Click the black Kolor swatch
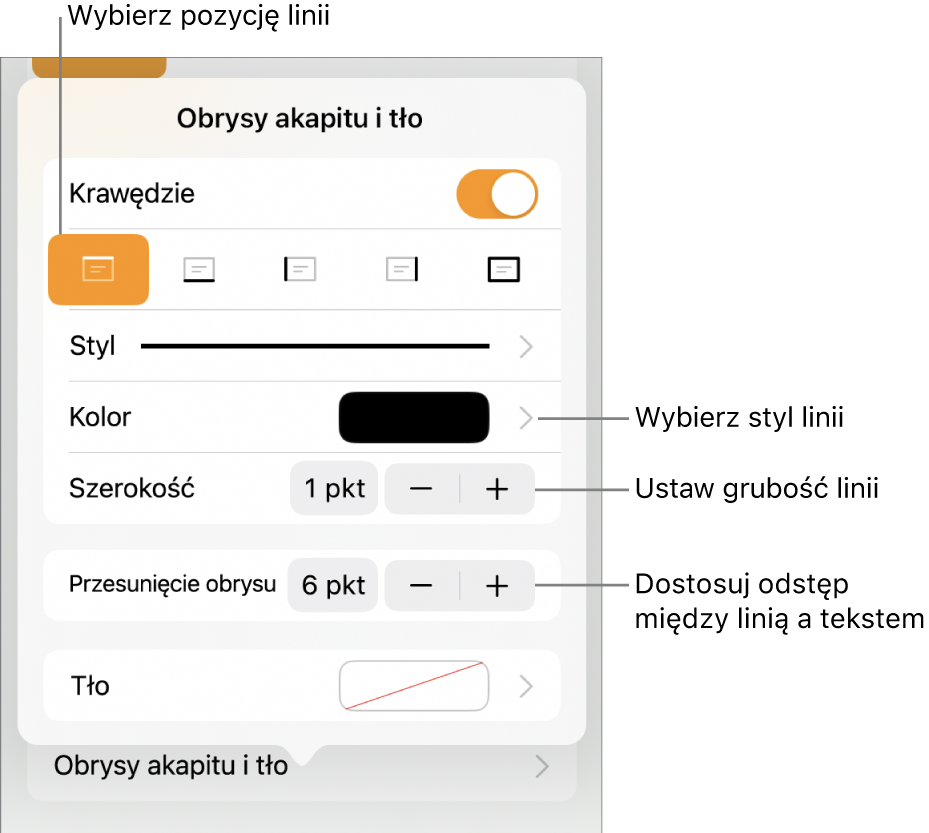Viewport: 929px width, 833px height. click(x=414, y=418)
